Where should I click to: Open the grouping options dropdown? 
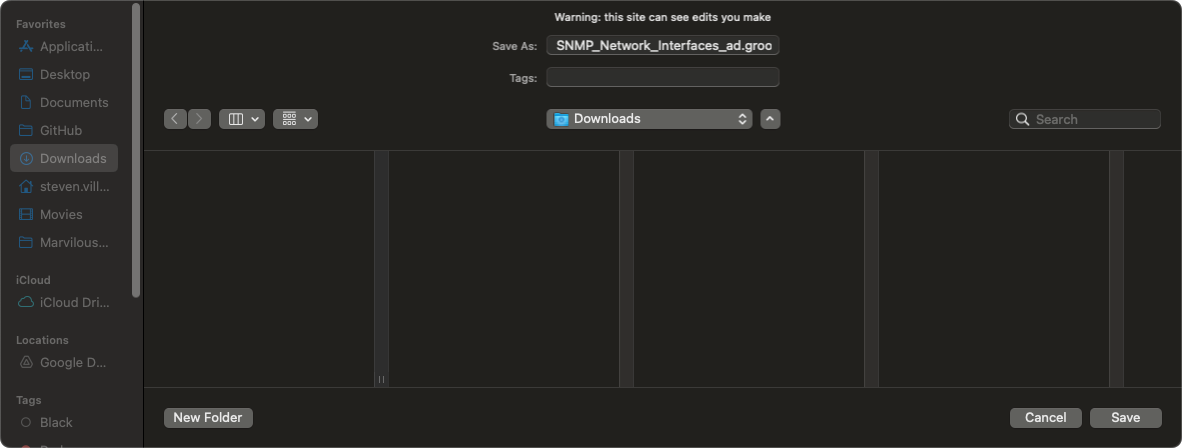tap(296, 119)
